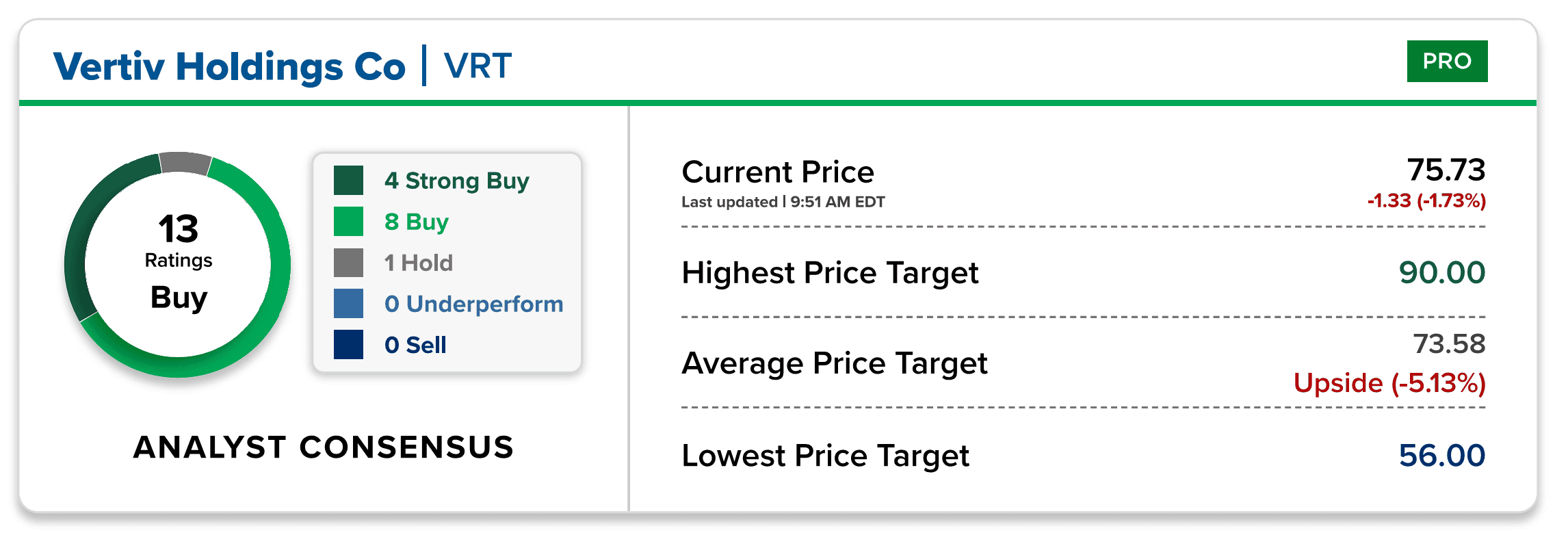The image size is (1568, 548).
Task: Click the Analyst Consensus heading
Action: [x=324, y=447]
